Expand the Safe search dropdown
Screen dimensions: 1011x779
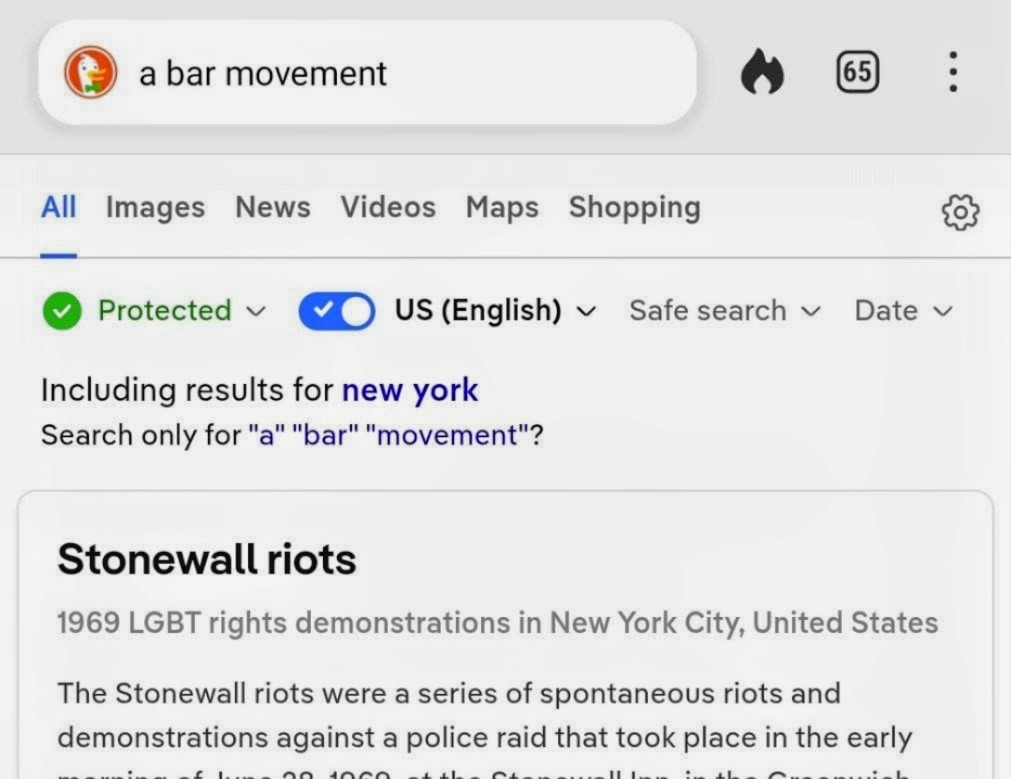(724, 311)
